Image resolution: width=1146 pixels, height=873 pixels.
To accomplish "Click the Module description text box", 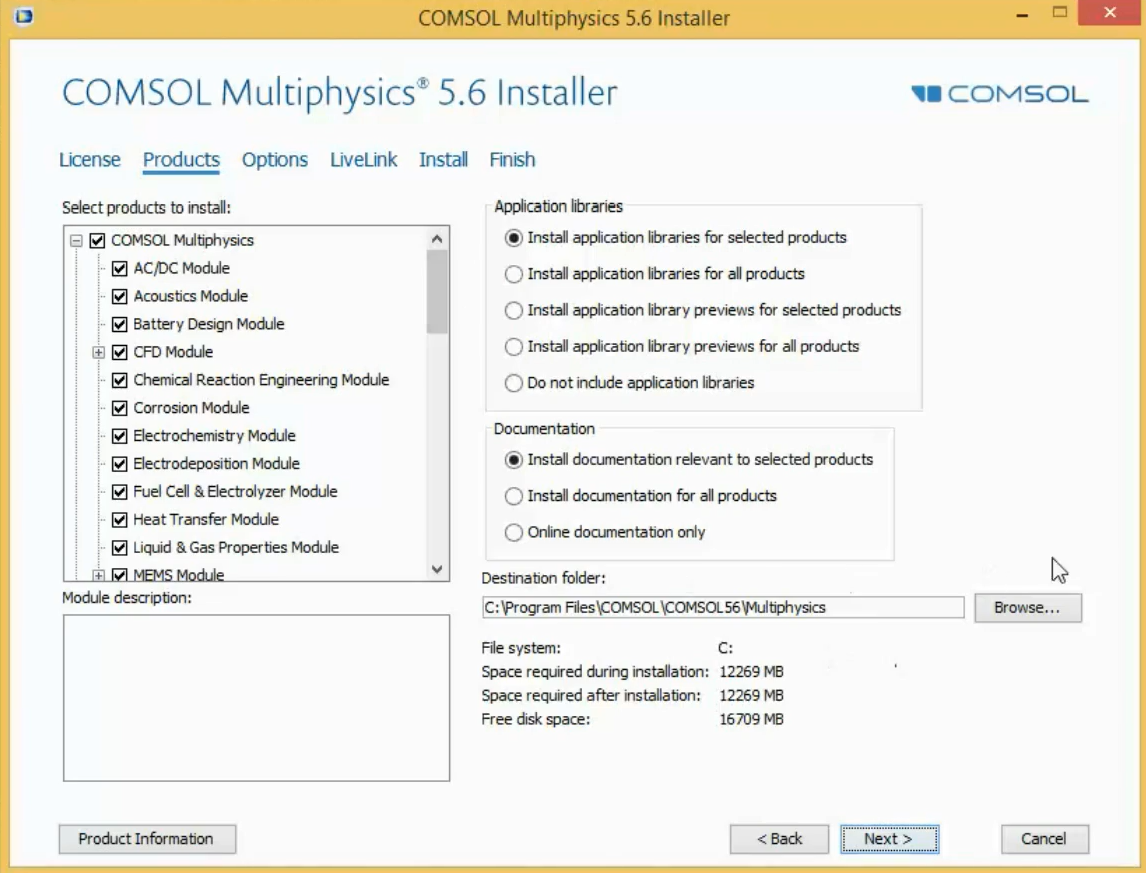I will (256, 698).
